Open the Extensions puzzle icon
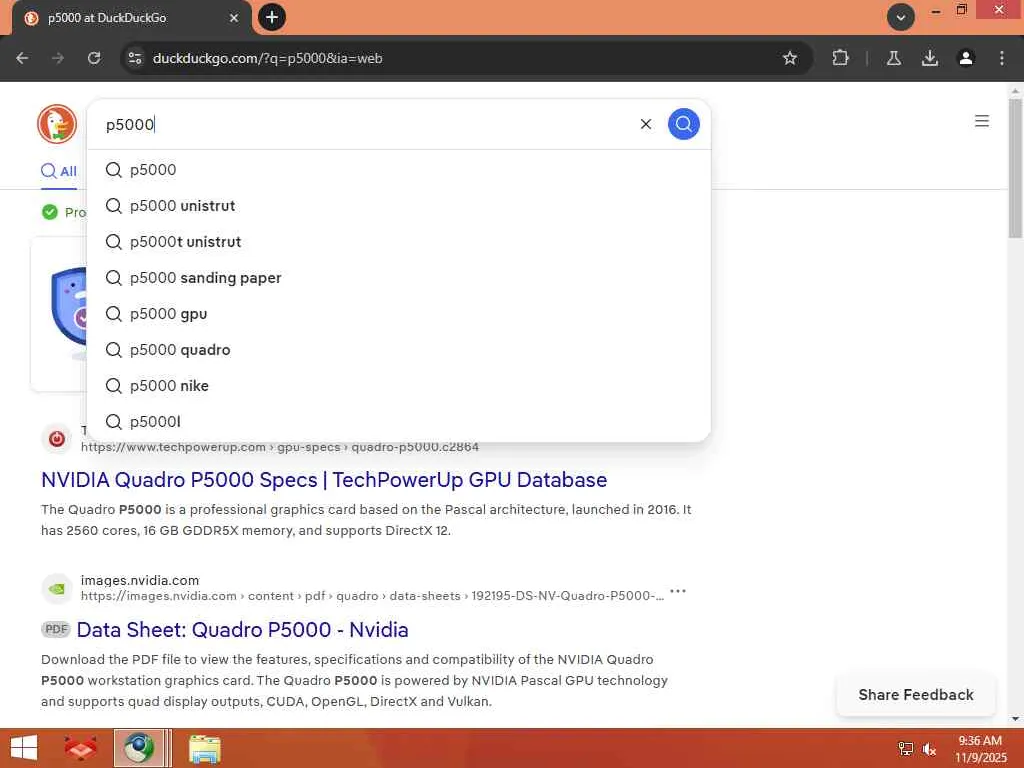1024x768 pixels. click(840, 58)
